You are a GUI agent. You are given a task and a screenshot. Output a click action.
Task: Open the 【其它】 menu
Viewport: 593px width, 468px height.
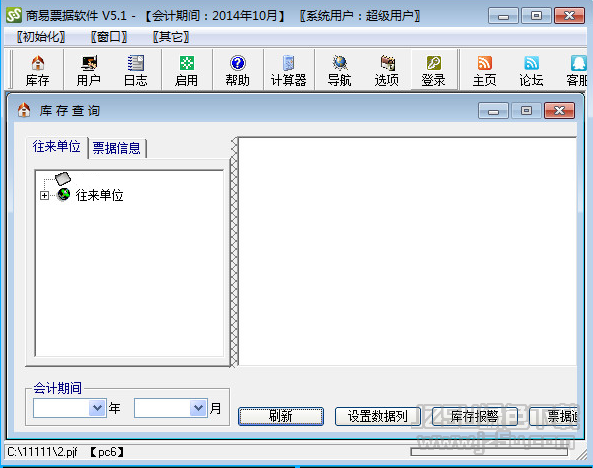(171, 37)
